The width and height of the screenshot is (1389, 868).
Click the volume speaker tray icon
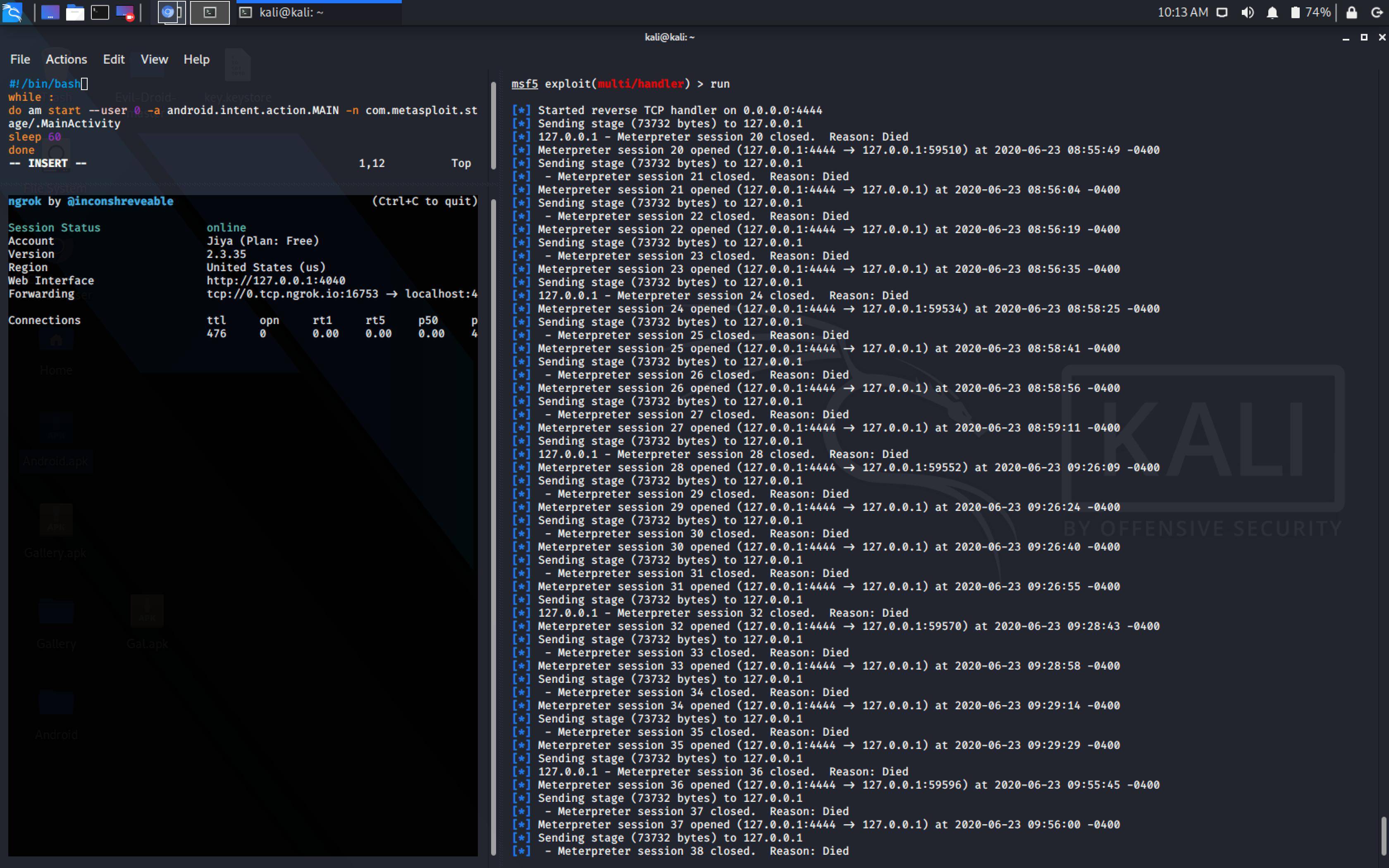(1247, 12)
